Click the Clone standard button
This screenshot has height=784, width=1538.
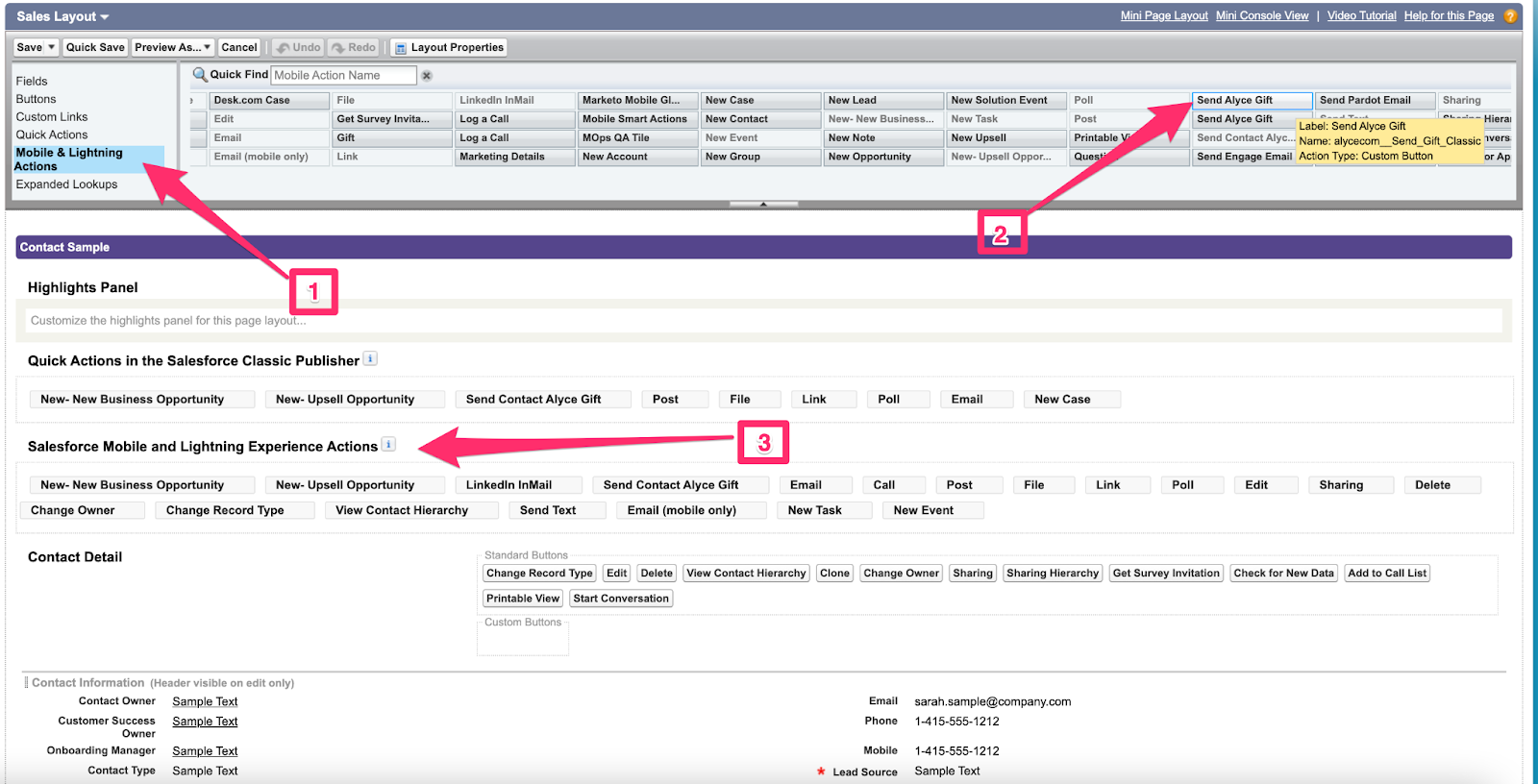[x=834, y=574]
